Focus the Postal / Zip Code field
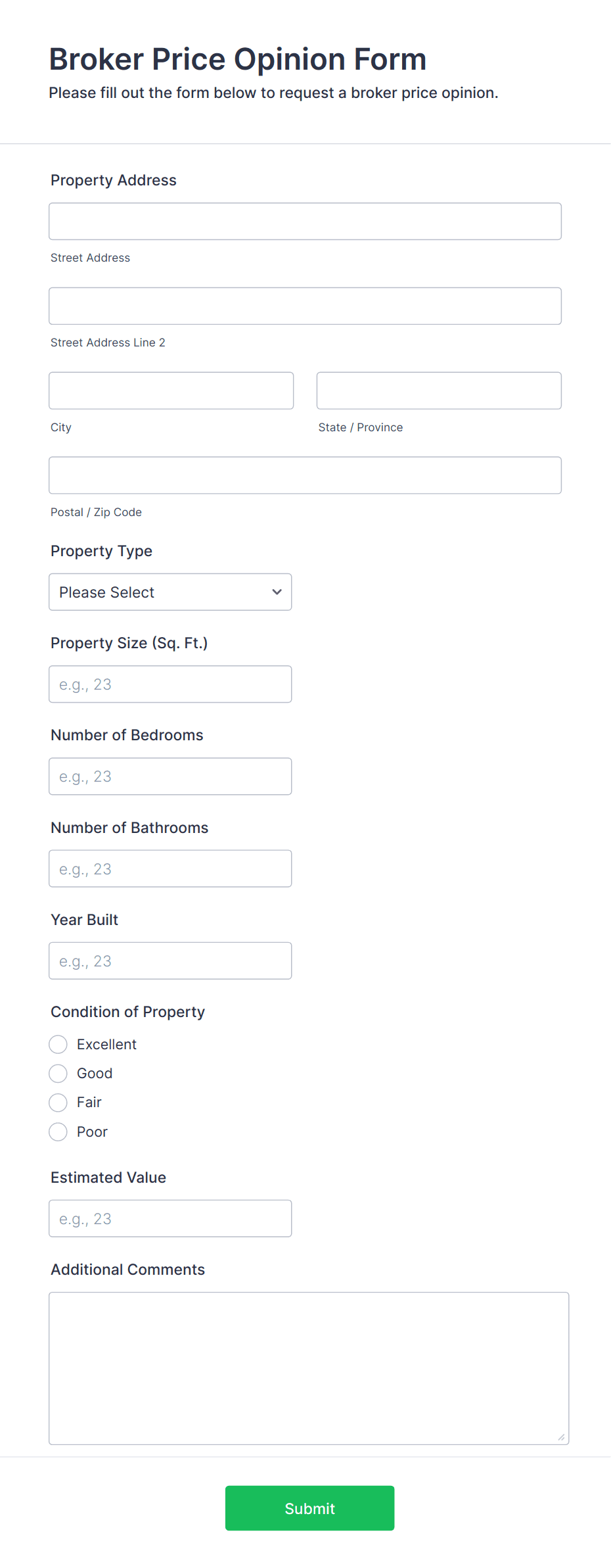Viewport: 611px width, 1568px height. (305, 475)
